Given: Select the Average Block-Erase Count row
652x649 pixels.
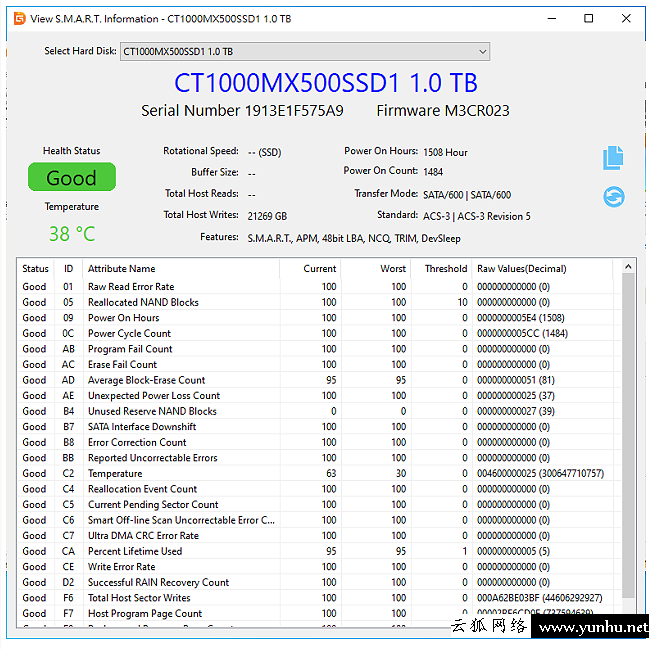Looking at the screenshot, I should click(319, 380).
